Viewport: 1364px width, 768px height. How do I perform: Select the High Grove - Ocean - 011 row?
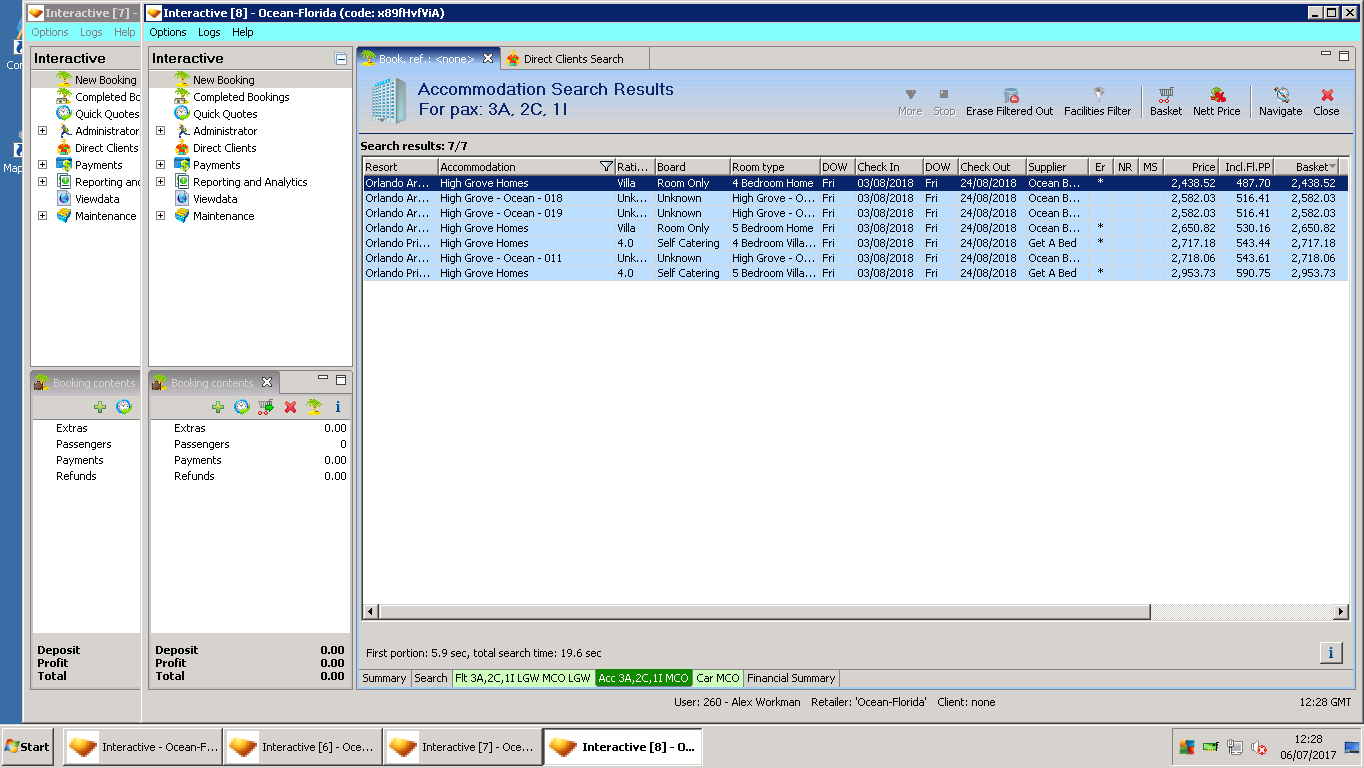[x=855, y=258]
